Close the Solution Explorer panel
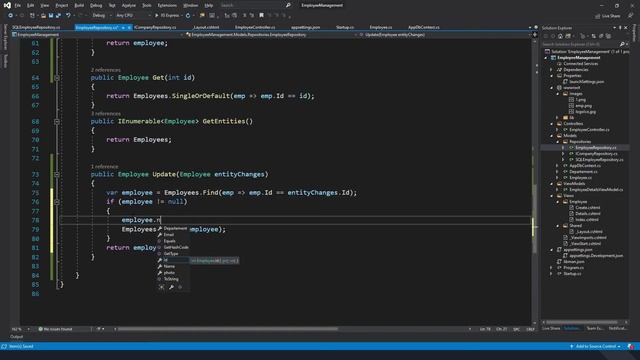The width and height of the screenshot is (640, 360). pos(626,28)
